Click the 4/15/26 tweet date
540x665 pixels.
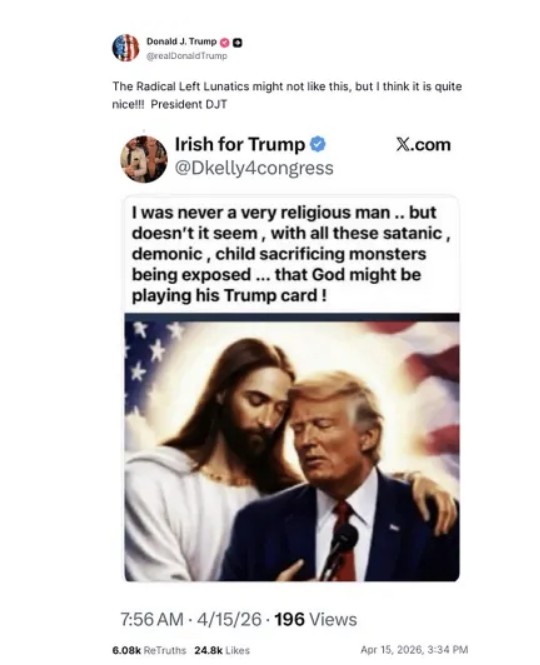229,620
